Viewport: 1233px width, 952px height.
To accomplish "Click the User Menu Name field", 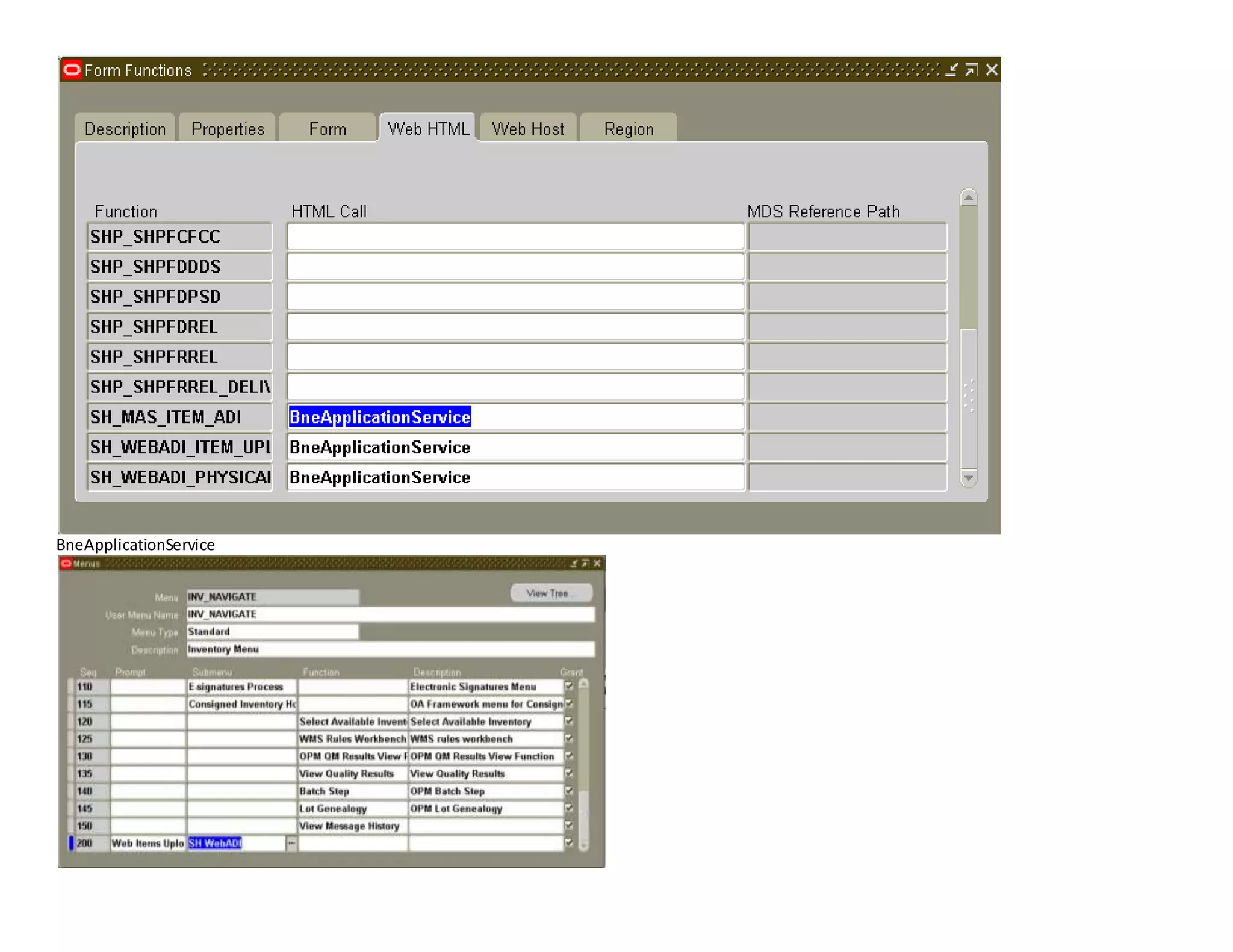I will [x=391, y=614].
